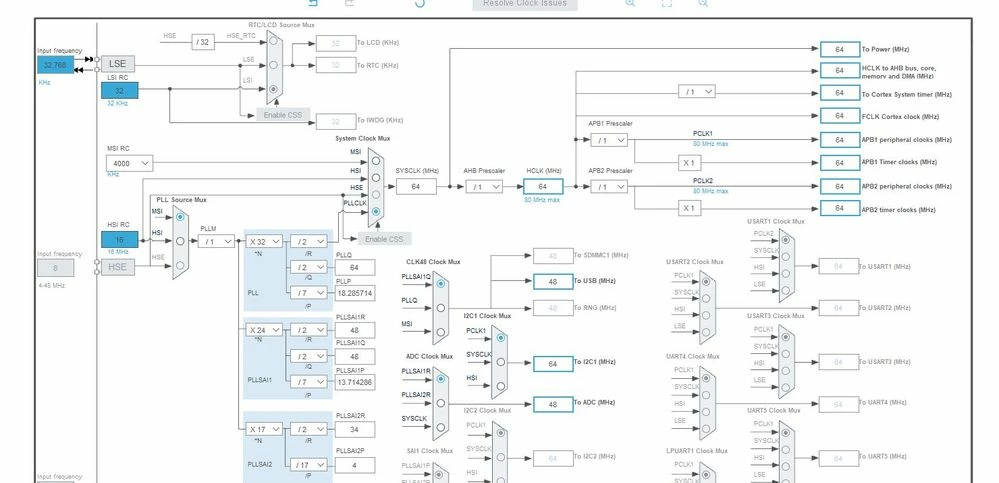This screenshot has width=999, height=483.
Task: Select PLLQ radio in CLK48 Clock Mux
Action: pos(441,308)
